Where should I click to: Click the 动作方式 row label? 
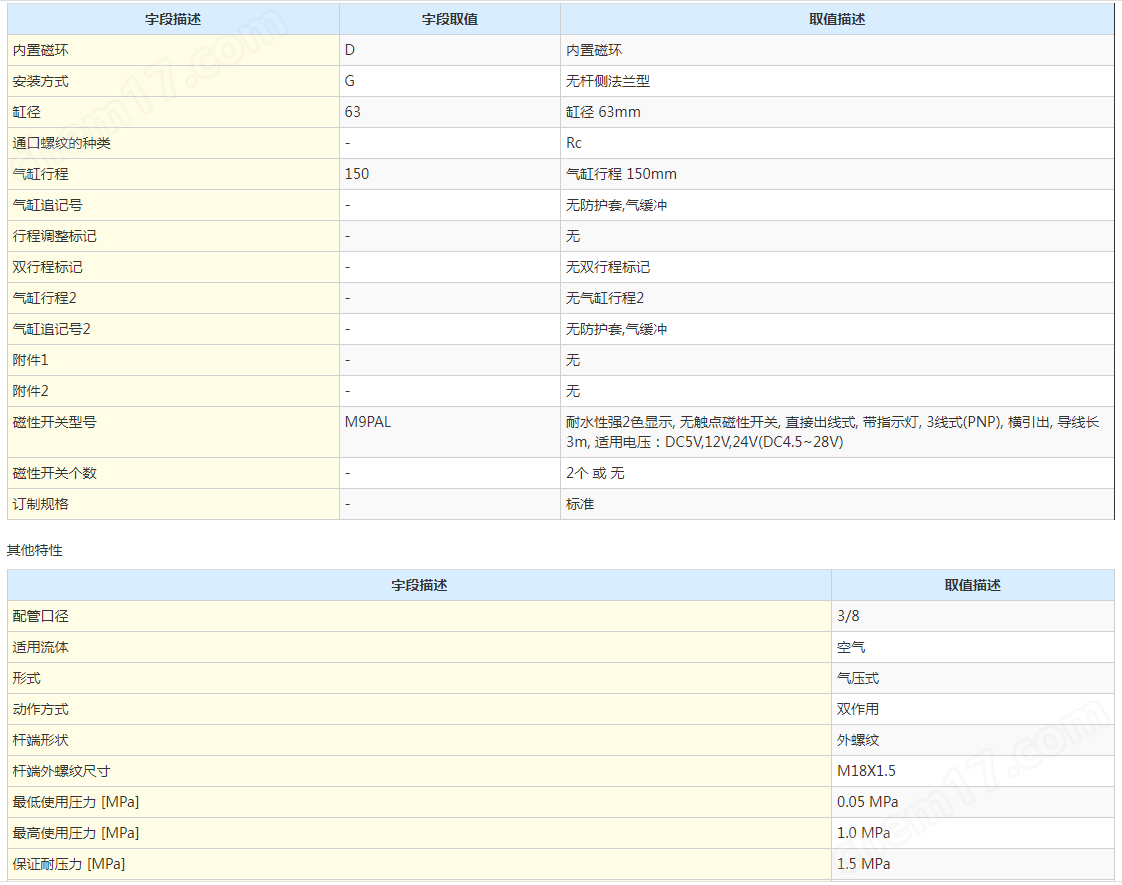tap(41, 709)
